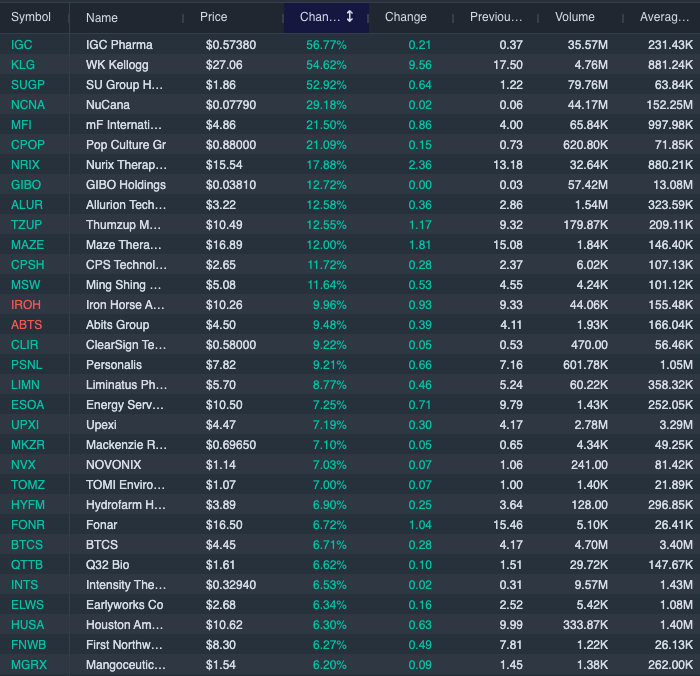Image resolution: width=700 pixels, height=676 pixels.
Task: Select the name Personalis
Action: click(114, 365)
